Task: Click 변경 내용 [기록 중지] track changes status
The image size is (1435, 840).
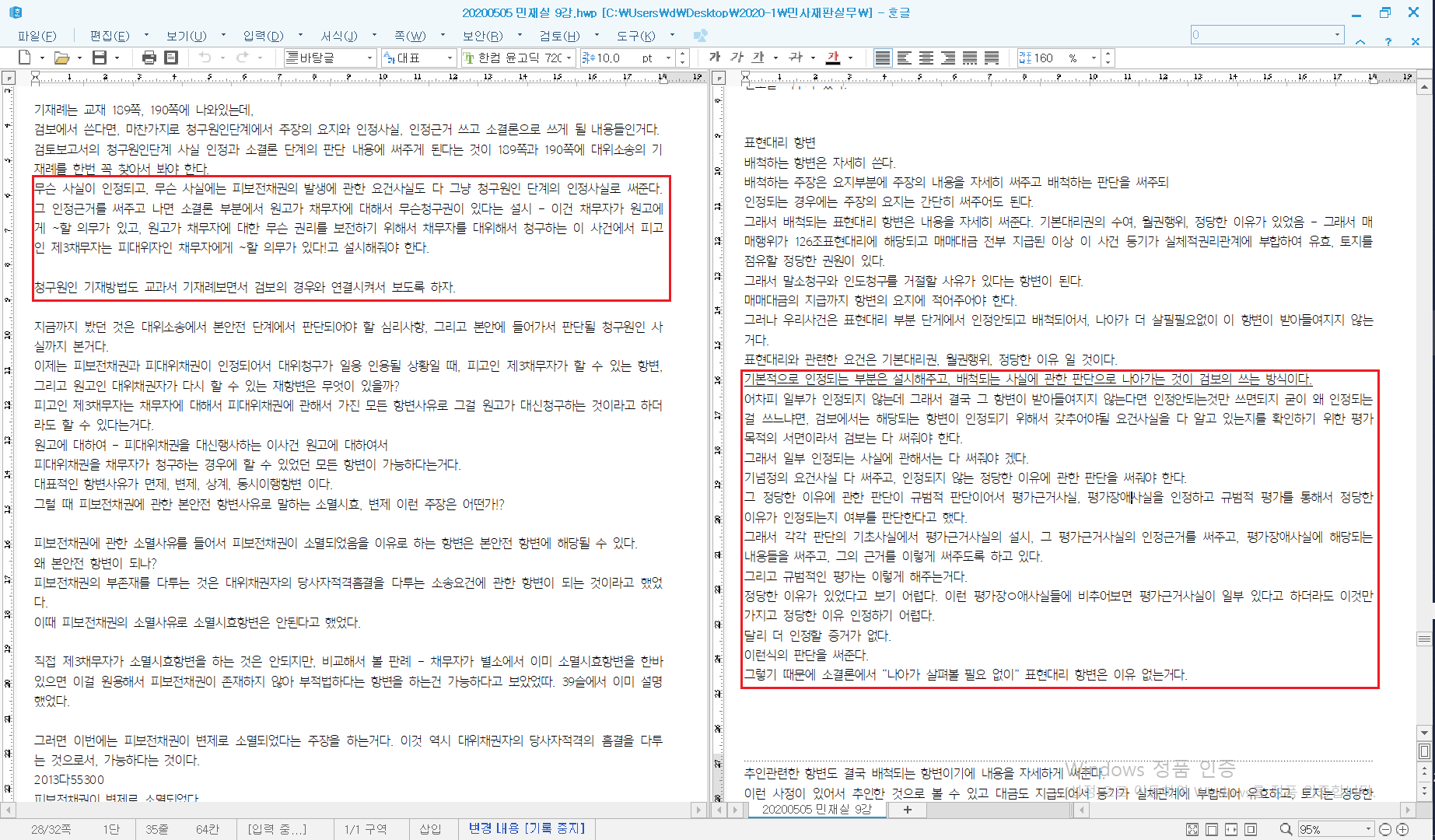Action: click(x=527, y=829)
